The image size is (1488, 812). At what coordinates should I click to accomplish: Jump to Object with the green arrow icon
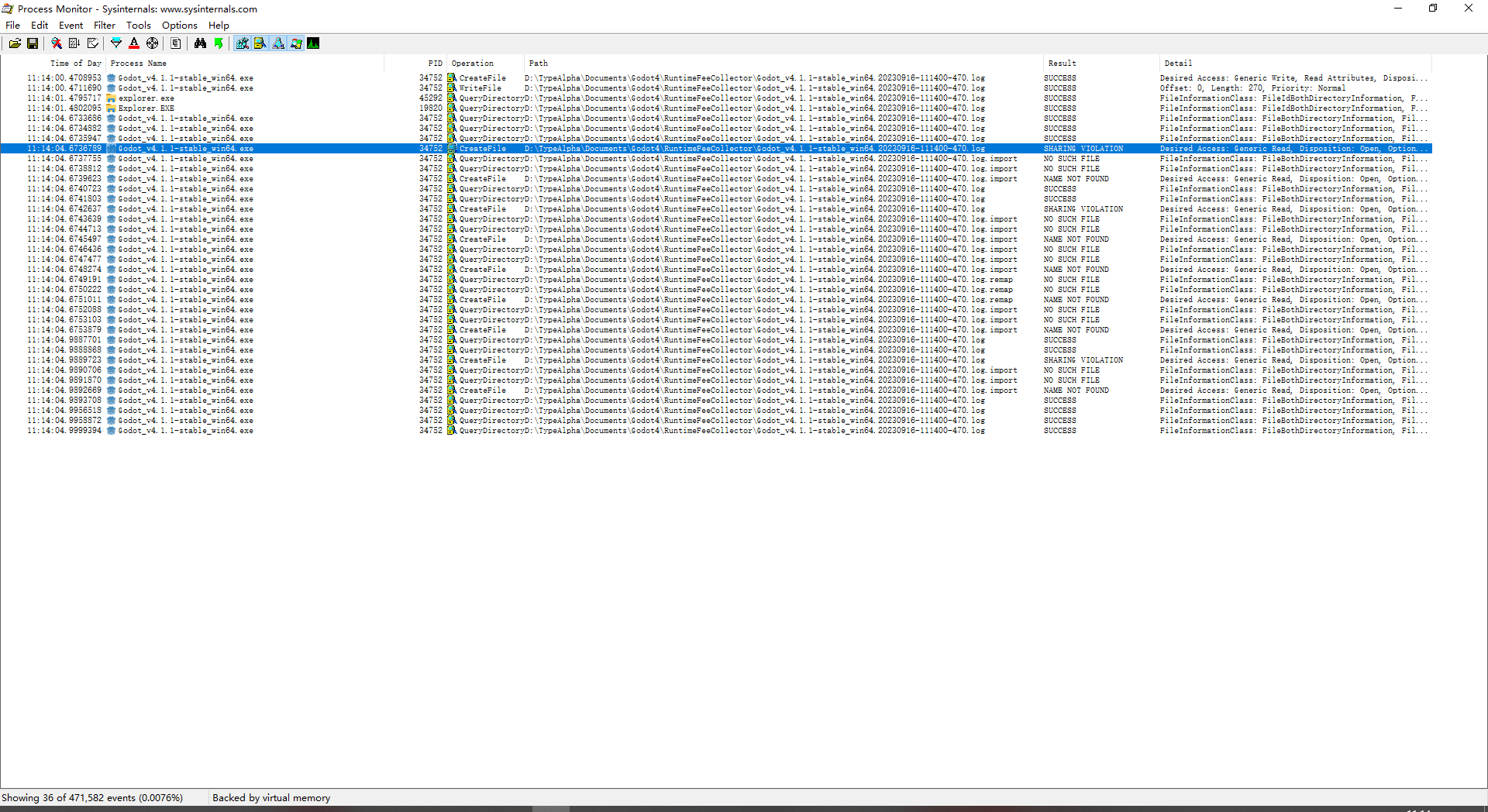[219, 43]
